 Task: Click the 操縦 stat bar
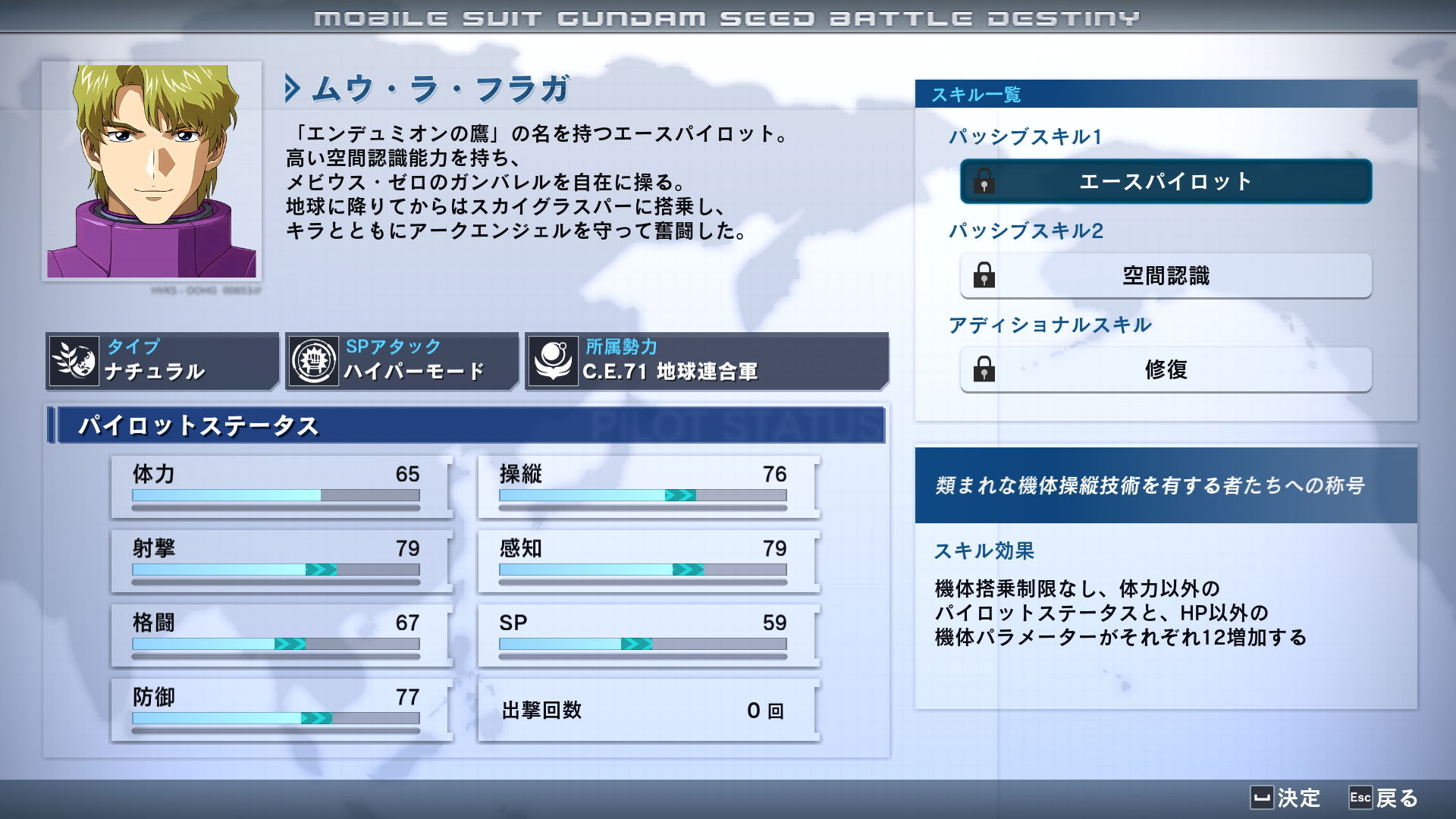[642, 495]
